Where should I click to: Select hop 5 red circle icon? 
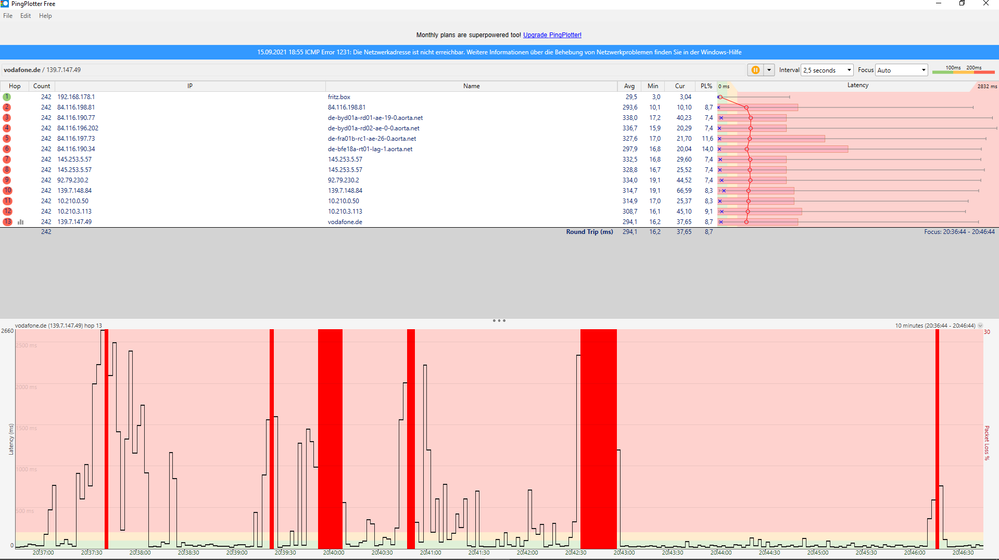(x=7, y=138)
